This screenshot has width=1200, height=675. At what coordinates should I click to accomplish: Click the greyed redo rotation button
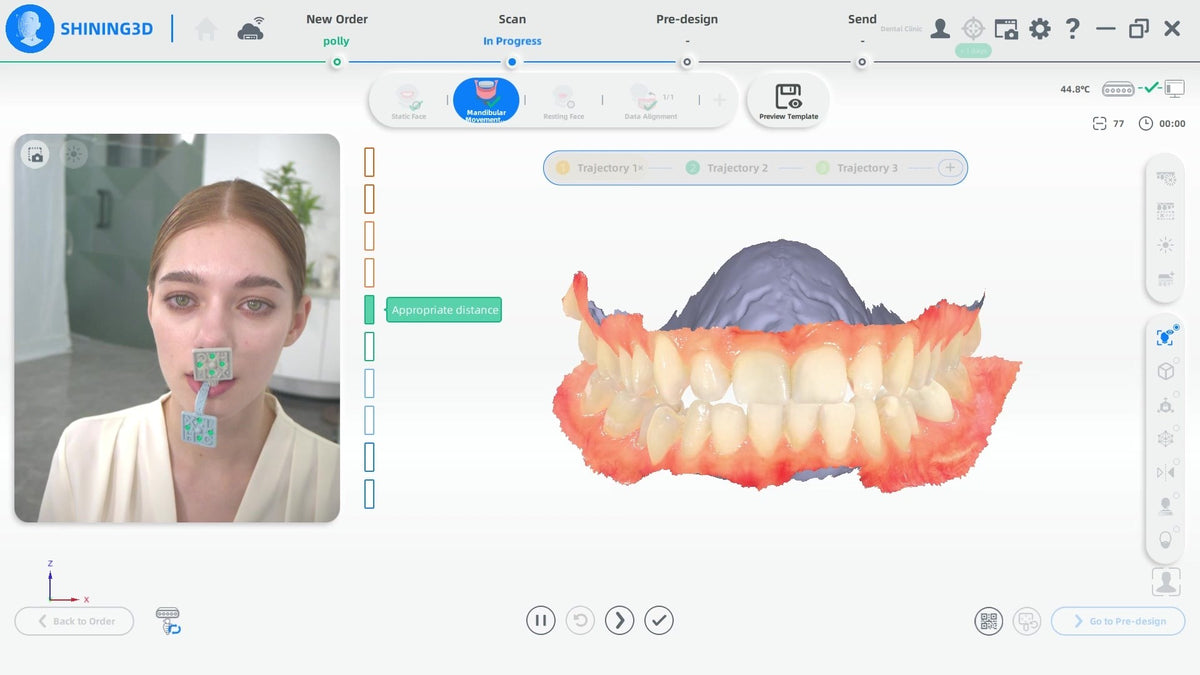click(x=580, y=620)
